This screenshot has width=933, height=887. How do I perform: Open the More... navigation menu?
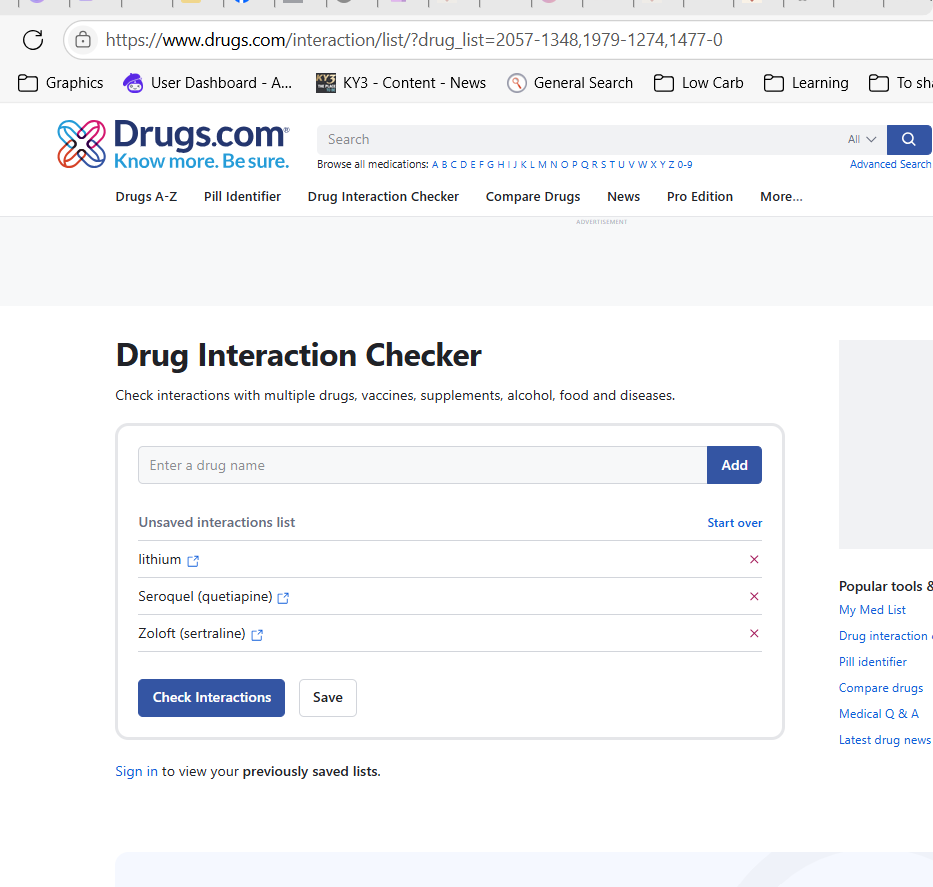[x=781, y=197]
